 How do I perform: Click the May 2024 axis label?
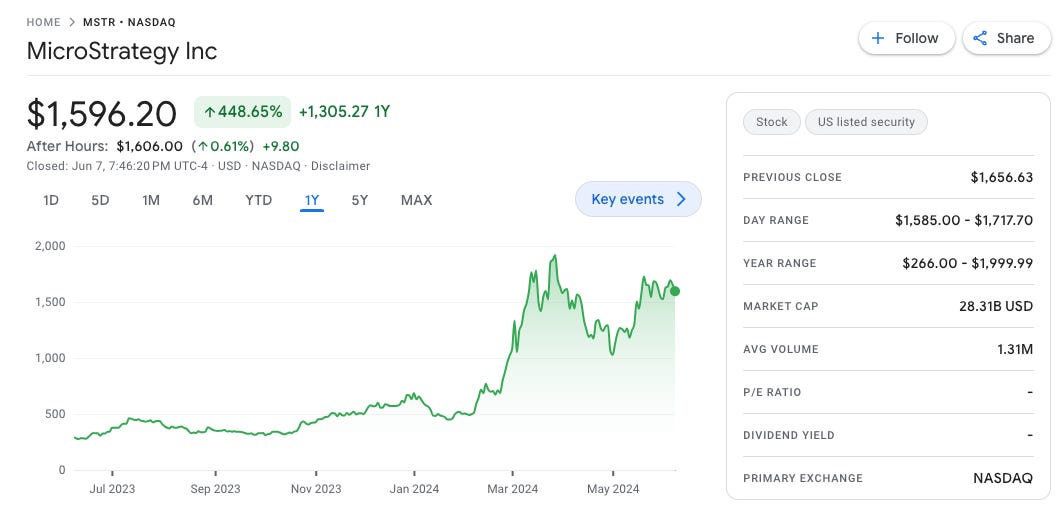click(613, 489)
